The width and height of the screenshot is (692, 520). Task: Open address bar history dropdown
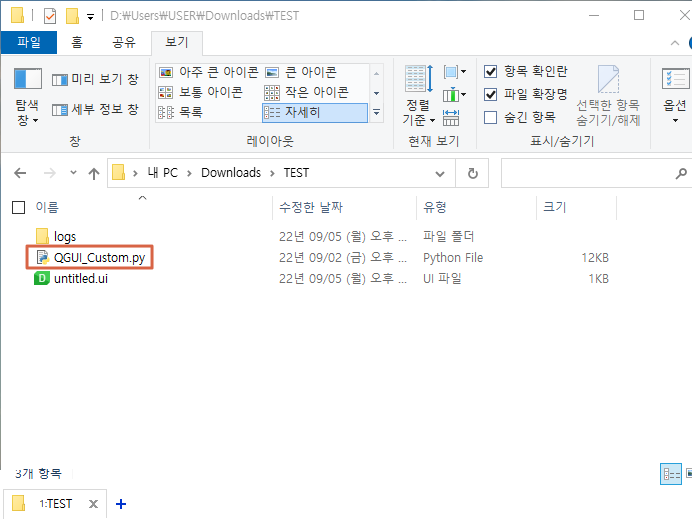(440, 173)
